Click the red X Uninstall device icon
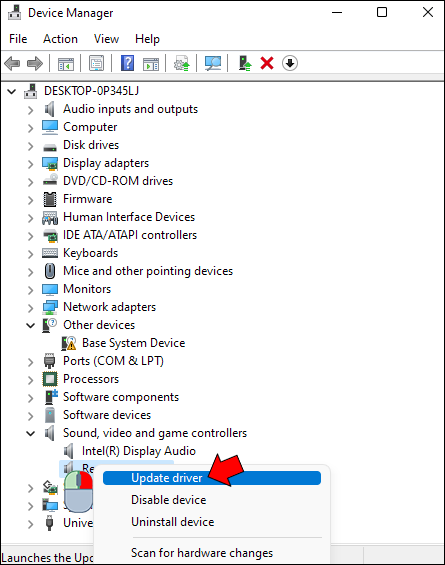Viewport: 445px width, 565px height. click(x=267, y=64)
